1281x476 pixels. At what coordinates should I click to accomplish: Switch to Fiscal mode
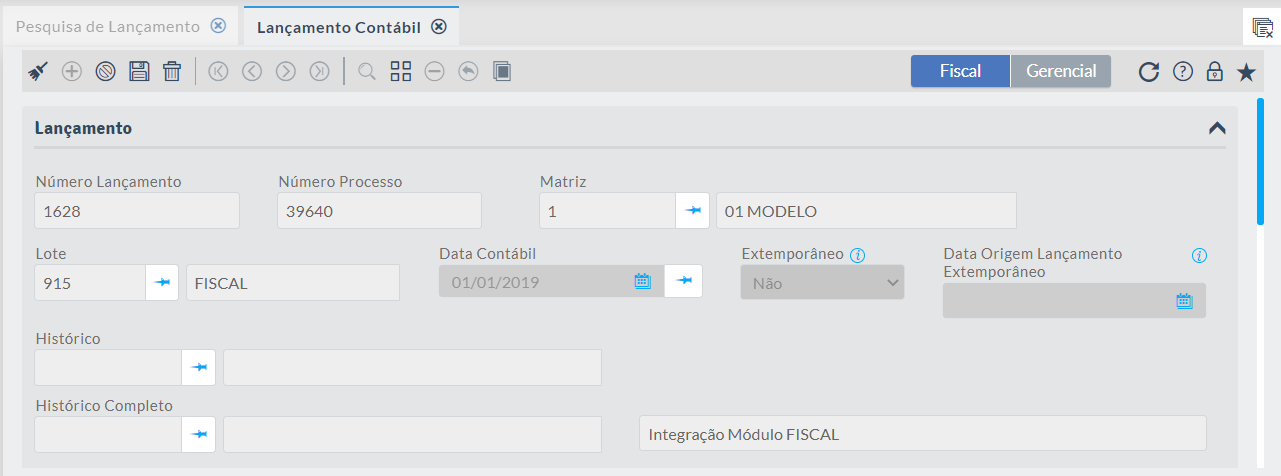(x=960, y=71)
